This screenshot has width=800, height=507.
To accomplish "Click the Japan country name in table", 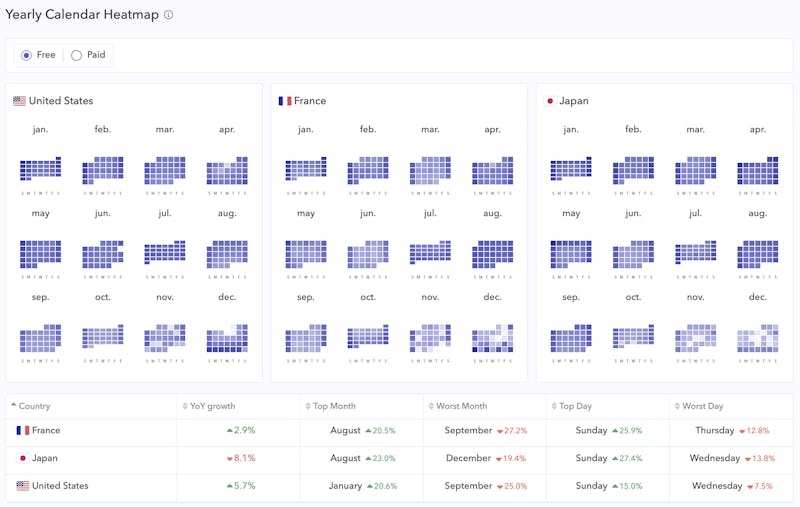I will pos(45,459).
